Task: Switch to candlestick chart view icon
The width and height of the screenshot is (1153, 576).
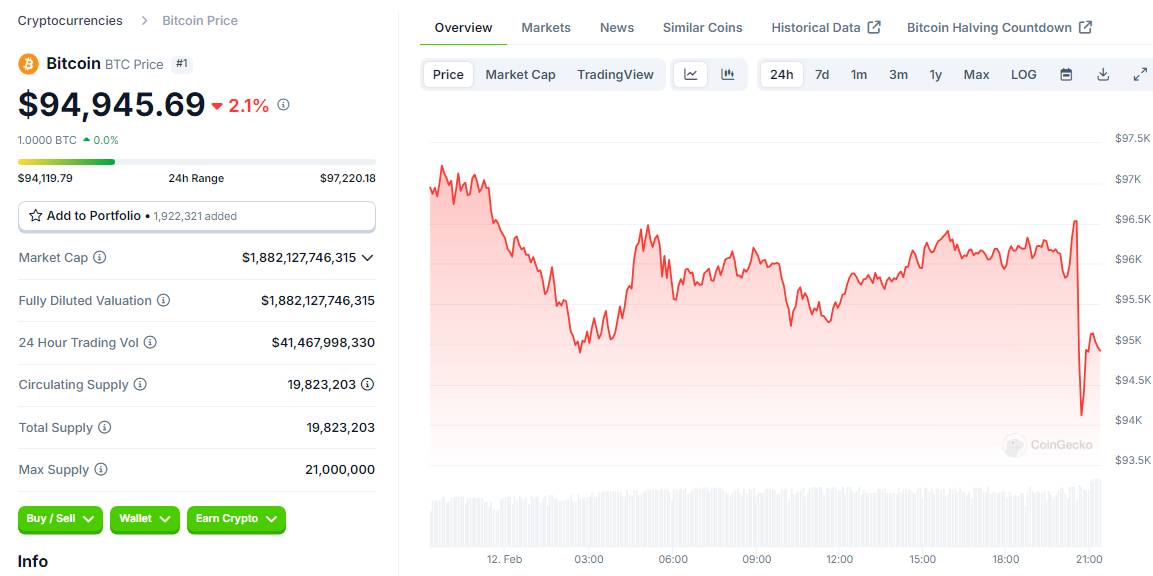Action: (x=728, y=74)
